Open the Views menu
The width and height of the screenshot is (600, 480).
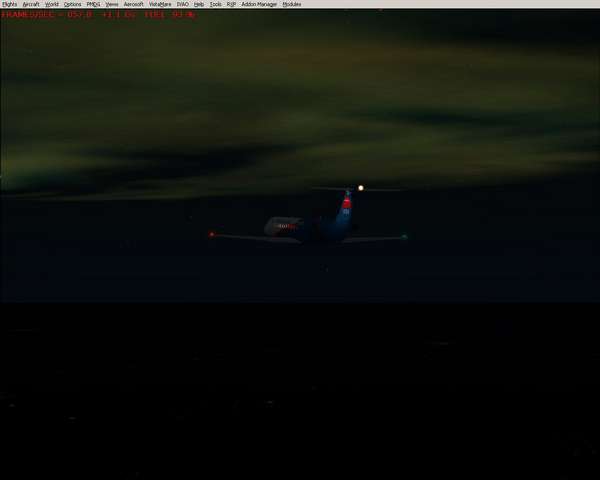[112, 4]
